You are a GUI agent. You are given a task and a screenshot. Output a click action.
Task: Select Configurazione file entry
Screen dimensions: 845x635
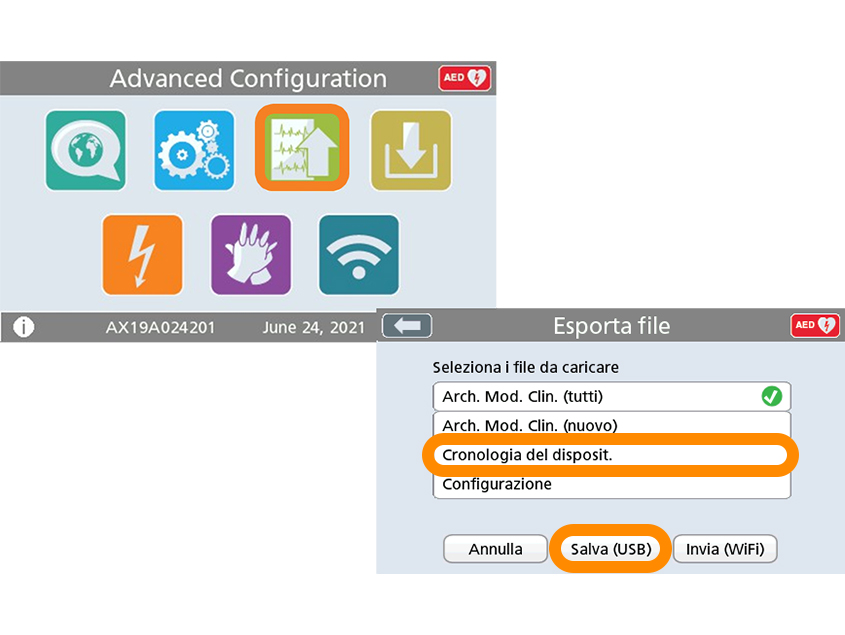(x=610, y=484)
